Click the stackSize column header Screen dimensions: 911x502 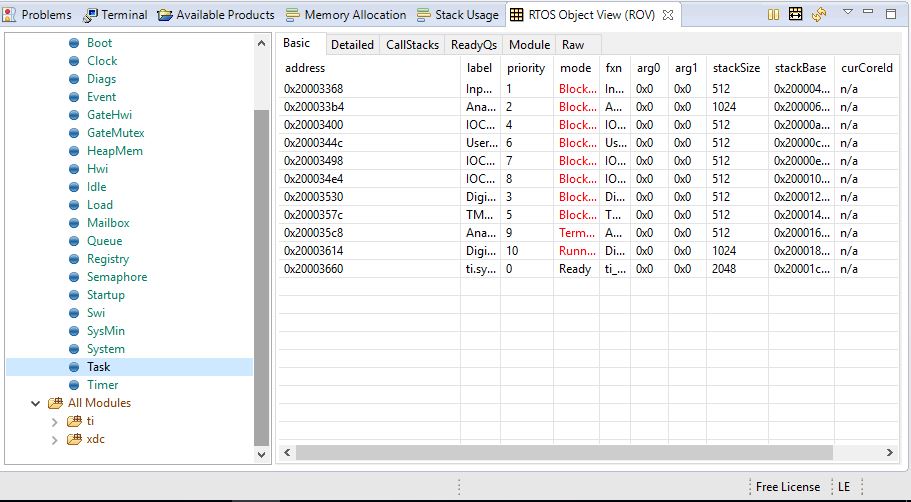[736, 68]
